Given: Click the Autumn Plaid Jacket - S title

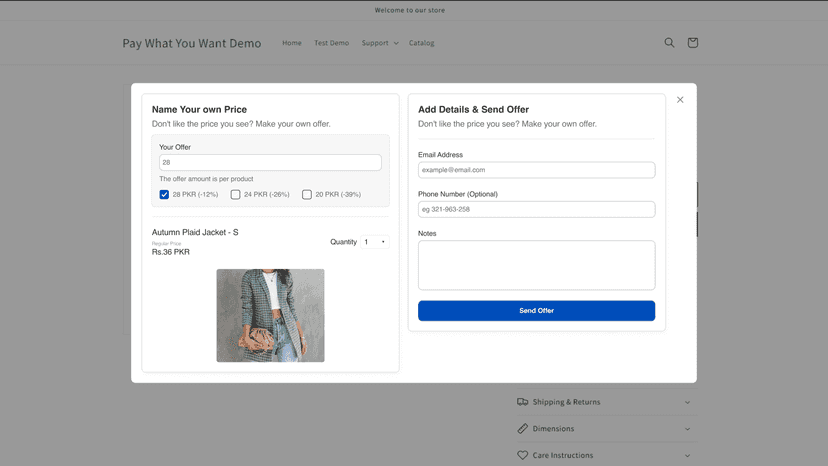Looking at the screenshot, I should tap(195, 232).
